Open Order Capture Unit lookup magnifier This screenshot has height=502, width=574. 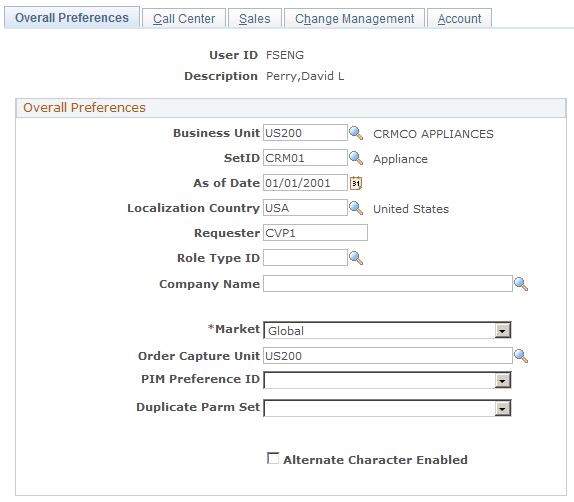[521, 356]
